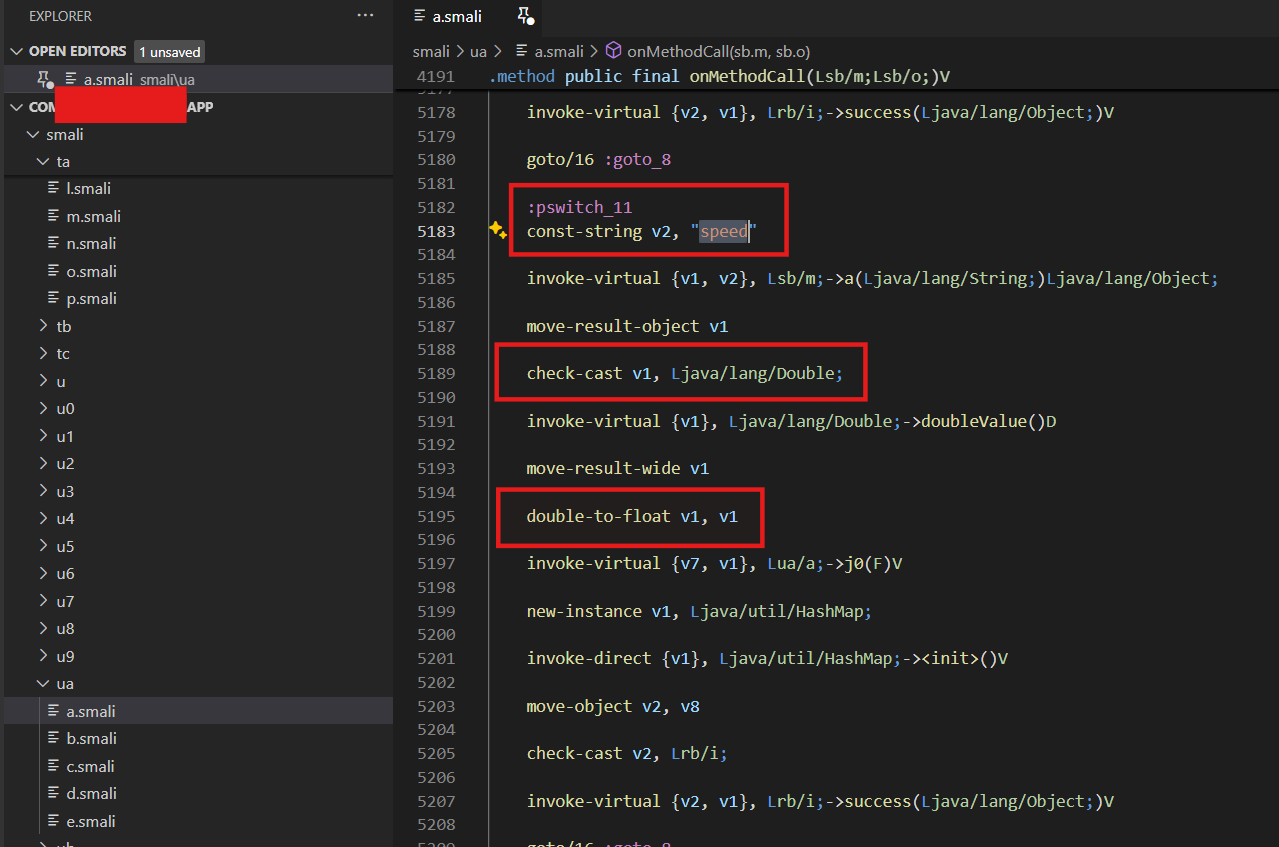Viewport: 1279px width, 847px height.
Task: Click the pin icon on a.smali tab
Action: (x=525, y=16)
